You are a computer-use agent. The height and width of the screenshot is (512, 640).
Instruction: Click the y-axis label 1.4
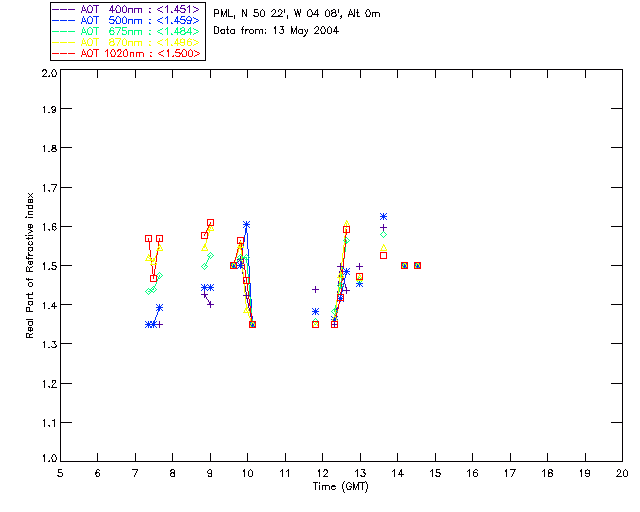(x=49, y=305)
